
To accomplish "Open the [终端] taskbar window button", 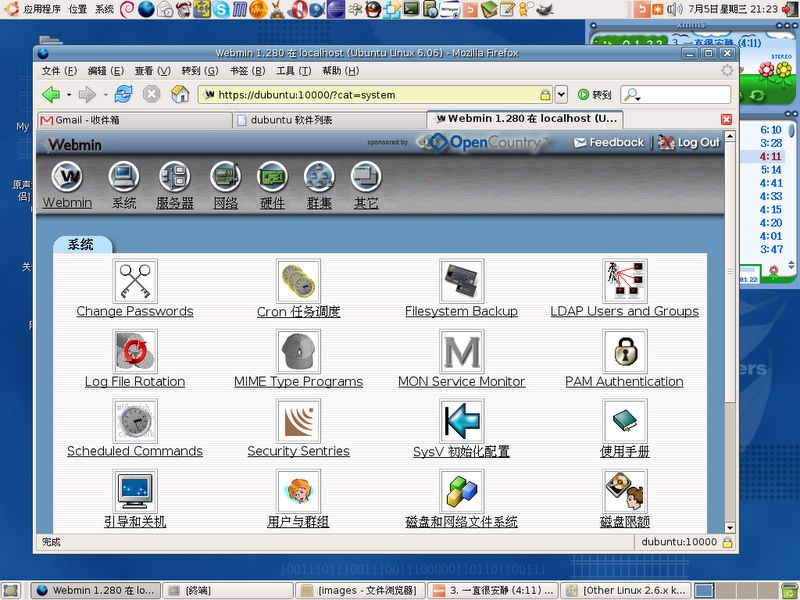I will [x=228, y=590].
